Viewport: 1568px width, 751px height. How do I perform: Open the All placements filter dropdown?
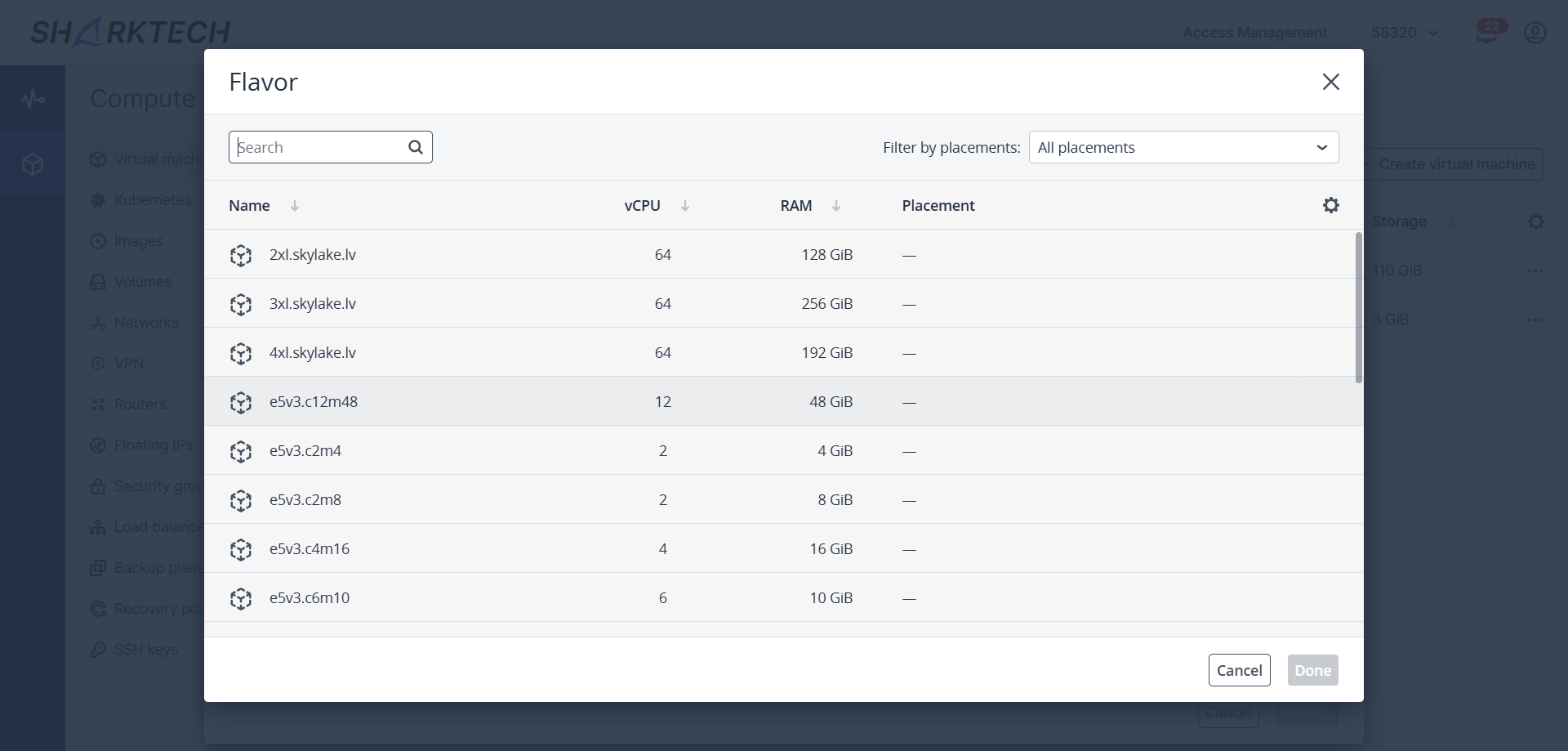coord(1184,147)
